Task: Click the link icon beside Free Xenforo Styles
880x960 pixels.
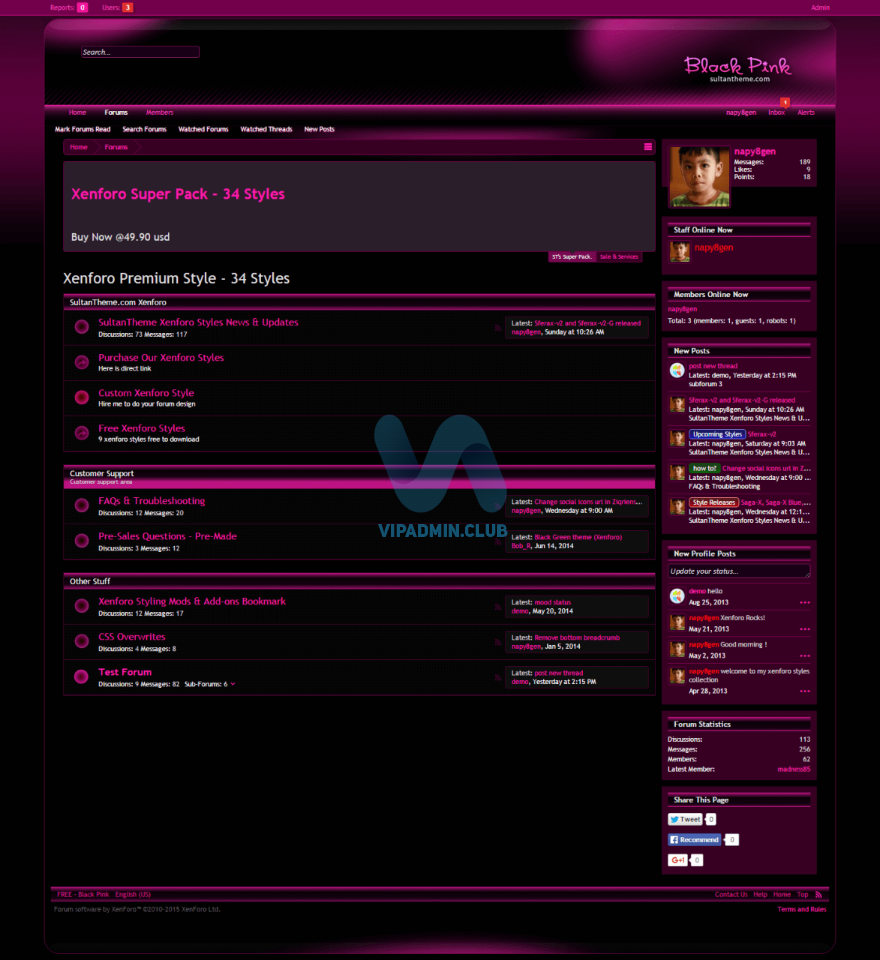Action: [81, 433]
